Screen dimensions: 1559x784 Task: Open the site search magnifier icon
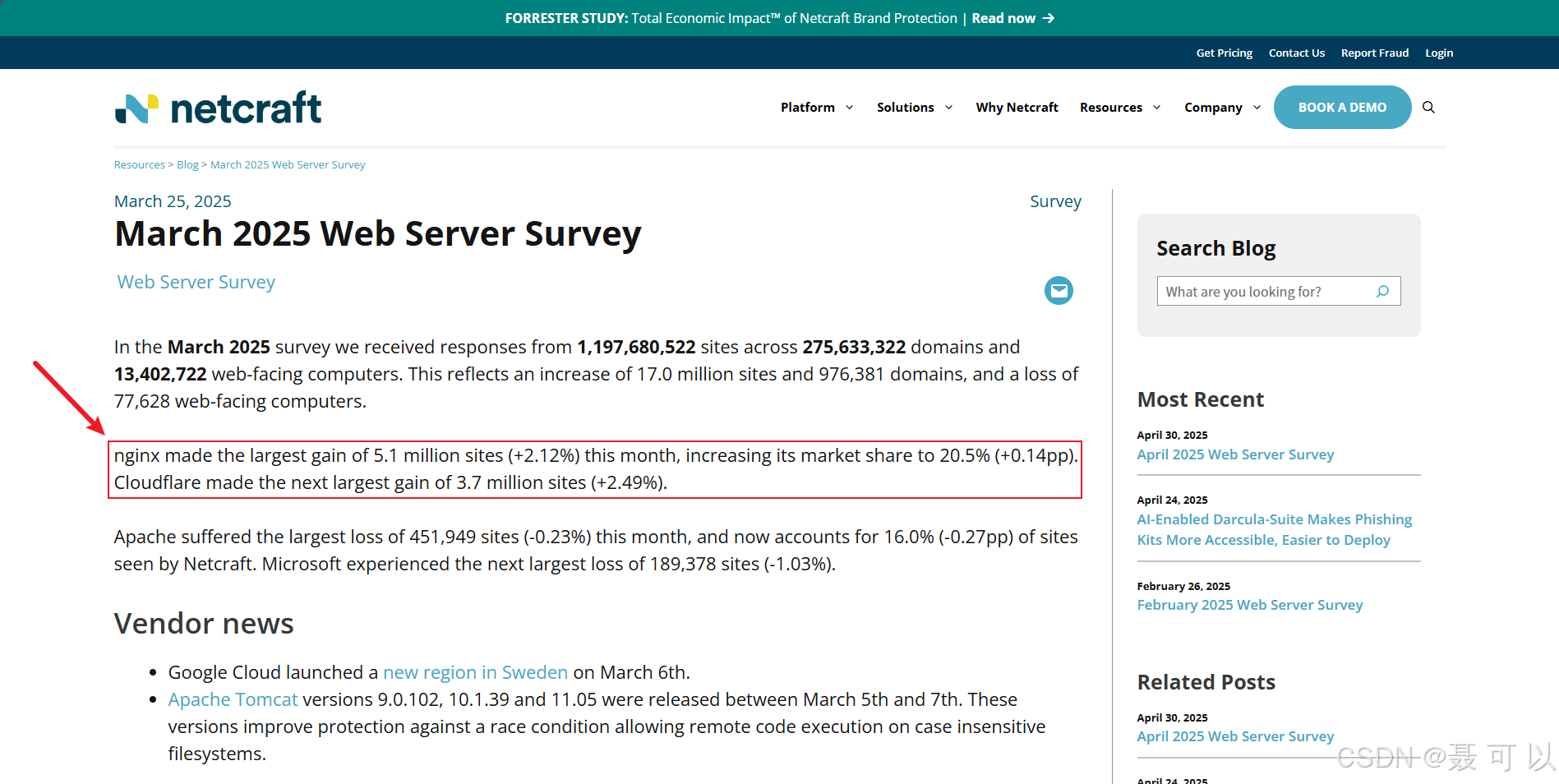(1428, 108)
